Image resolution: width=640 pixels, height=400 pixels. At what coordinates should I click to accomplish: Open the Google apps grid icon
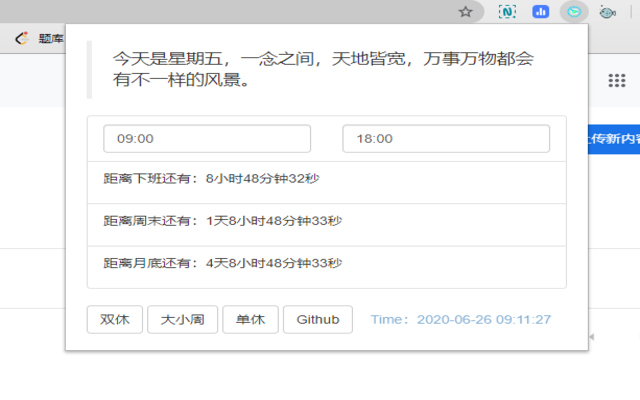(x=617, y=80)
